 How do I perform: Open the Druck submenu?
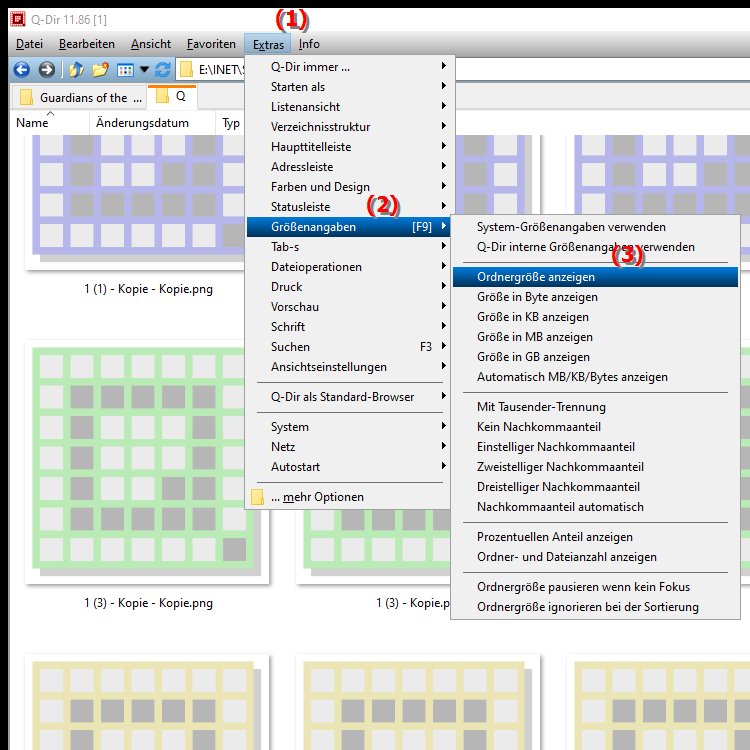tap(348, 287)
